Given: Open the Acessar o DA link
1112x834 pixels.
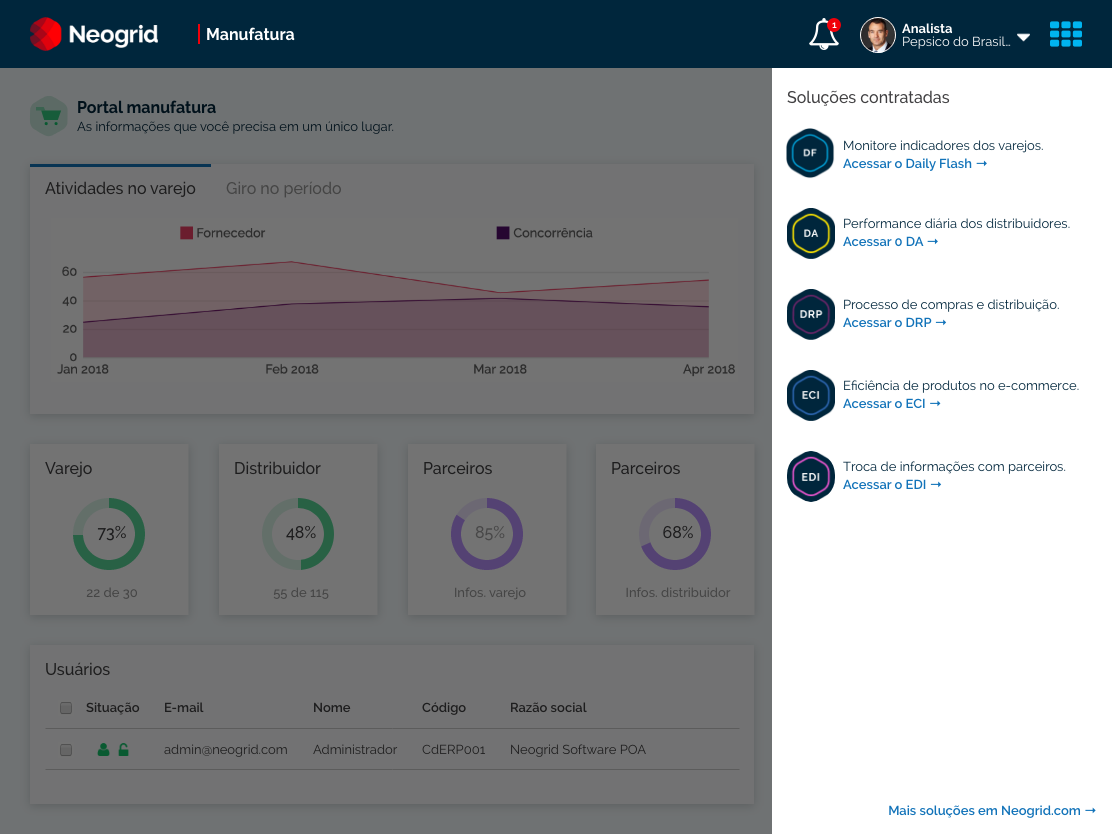Looking at the screenshot, I should point(891,242).
